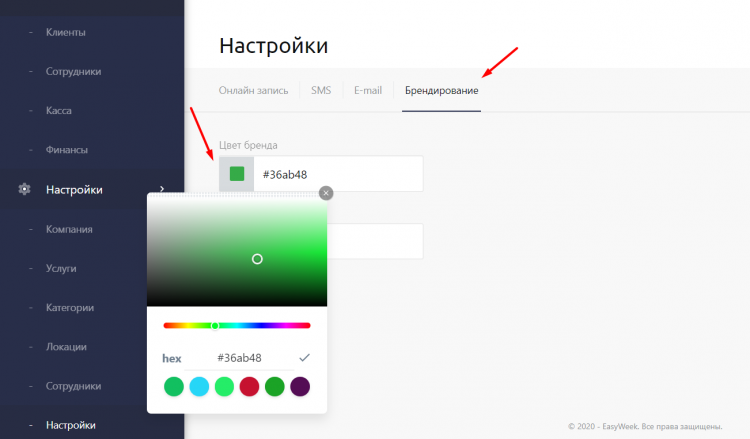Pick the purple preset color swatch
The image size is (750, 439).
click(x=300, y=386)
